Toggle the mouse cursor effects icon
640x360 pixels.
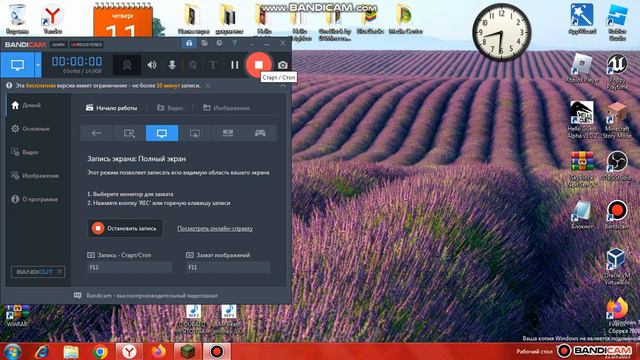[193, 65]
